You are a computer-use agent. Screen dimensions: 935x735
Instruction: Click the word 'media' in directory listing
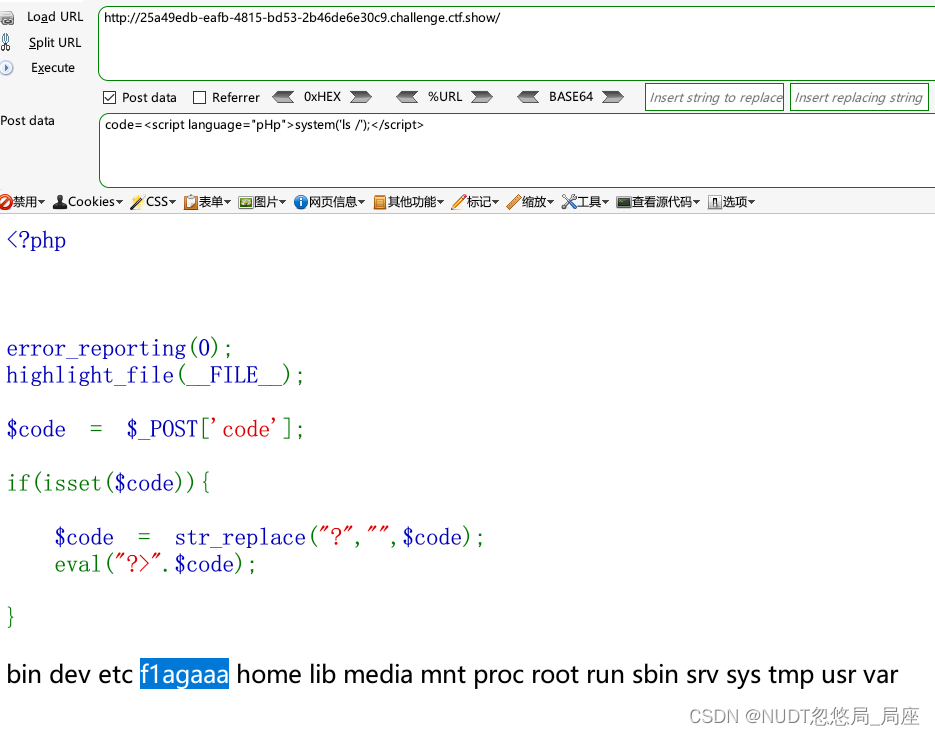pyautogui.click(x=378, y=674)
